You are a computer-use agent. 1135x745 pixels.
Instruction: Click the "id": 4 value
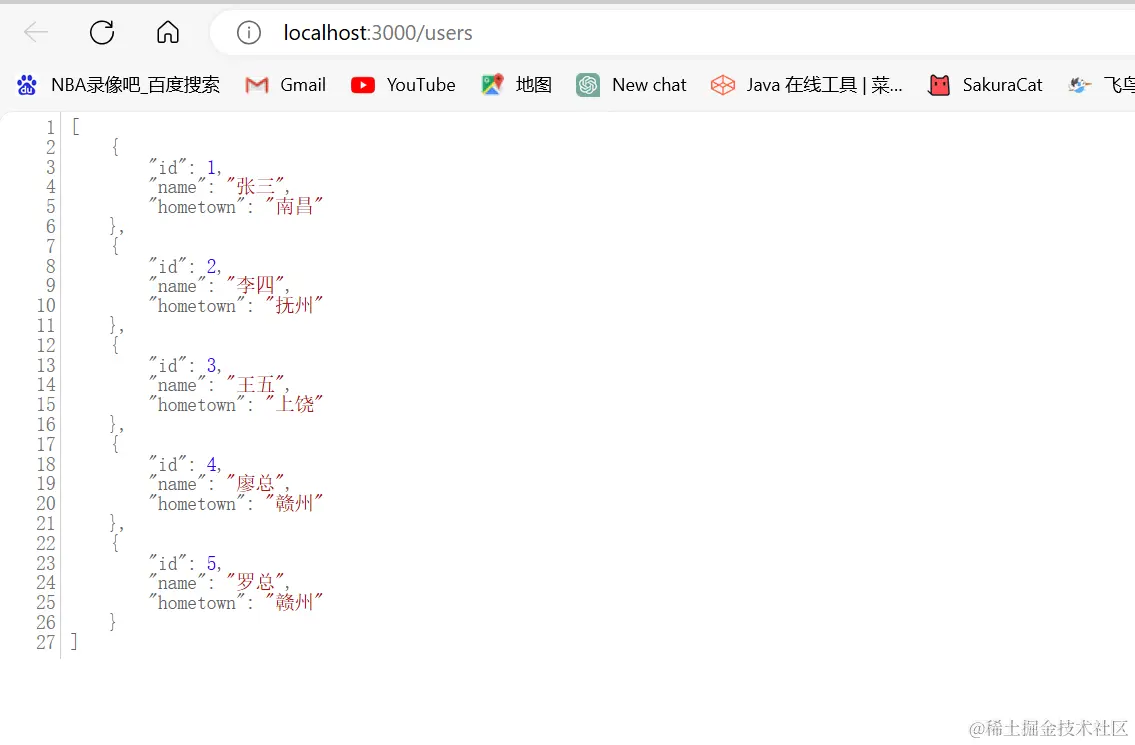click(x=211, y=464)
